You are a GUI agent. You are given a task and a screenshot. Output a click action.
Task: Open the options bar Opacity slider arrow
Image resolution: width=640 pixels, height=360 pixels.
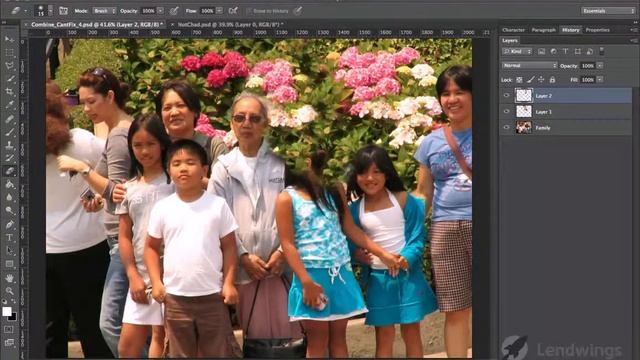click(160, 11)
